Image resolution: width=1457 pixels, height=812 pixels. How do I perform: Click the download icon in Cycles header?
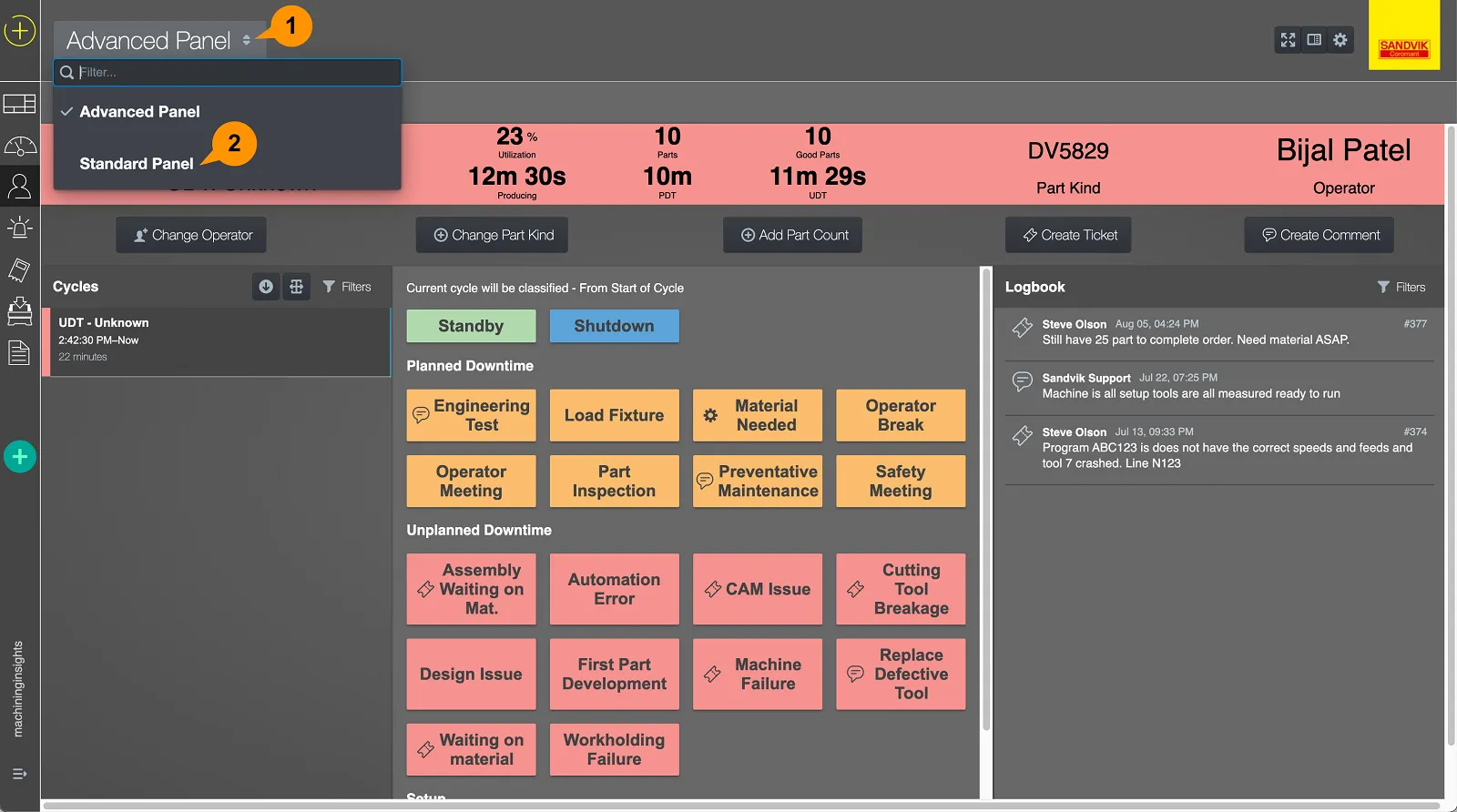(x=266, y=287)
